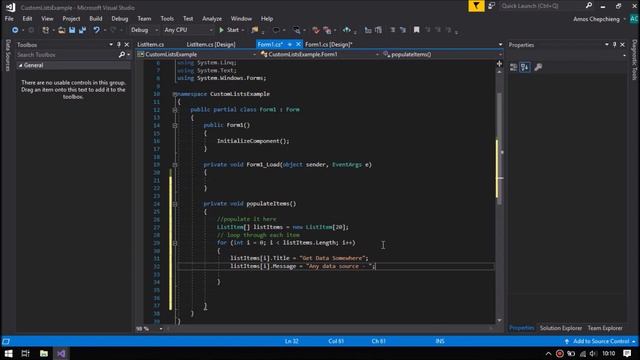Image resolution: width=640 pixels, height=360 pixels.
Task: Toggle auto-hide pin on Properties panel
Action: [x=614, y=44]
